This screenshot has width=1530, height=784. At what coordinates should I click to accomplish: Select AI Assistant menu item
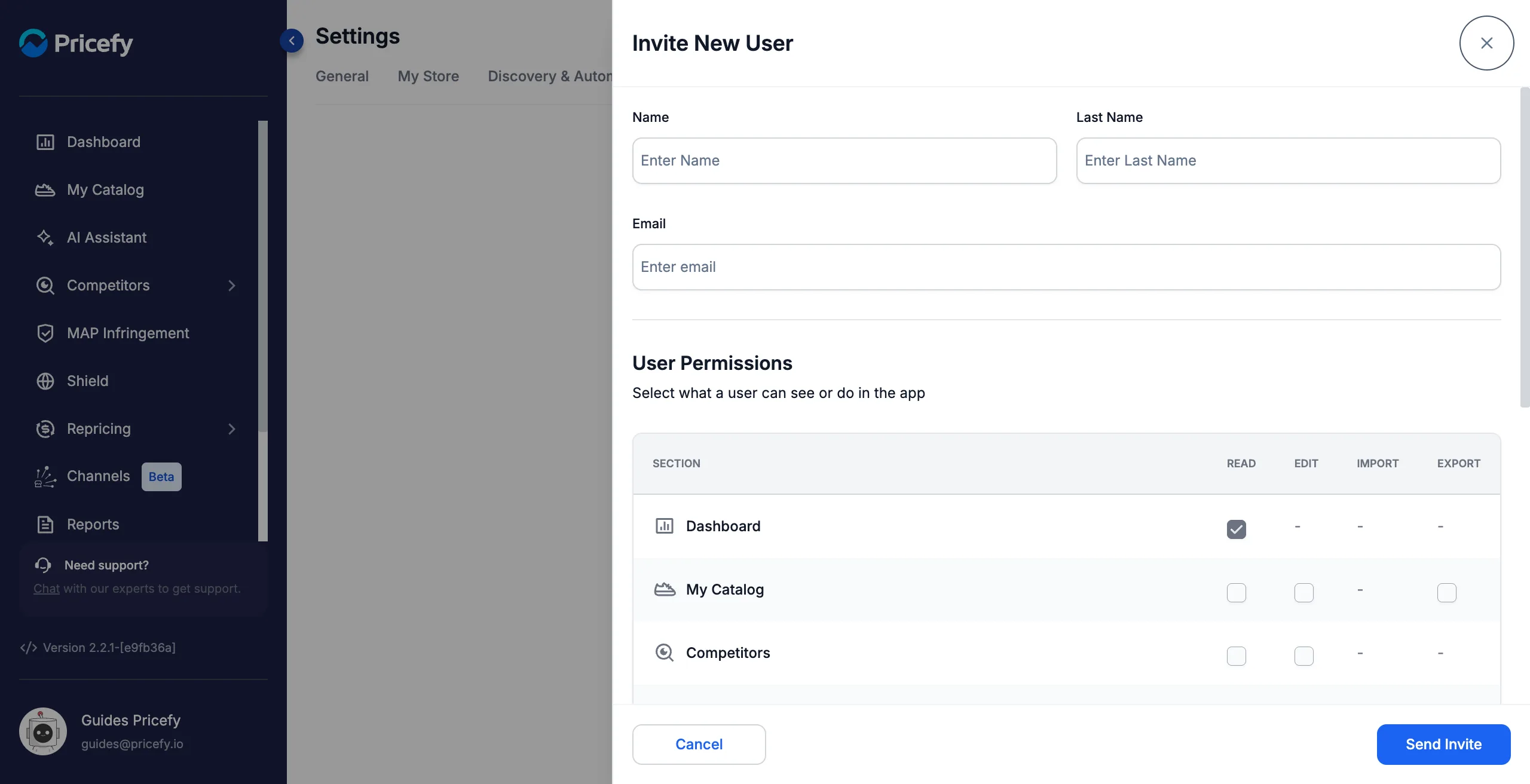point(106,238)
